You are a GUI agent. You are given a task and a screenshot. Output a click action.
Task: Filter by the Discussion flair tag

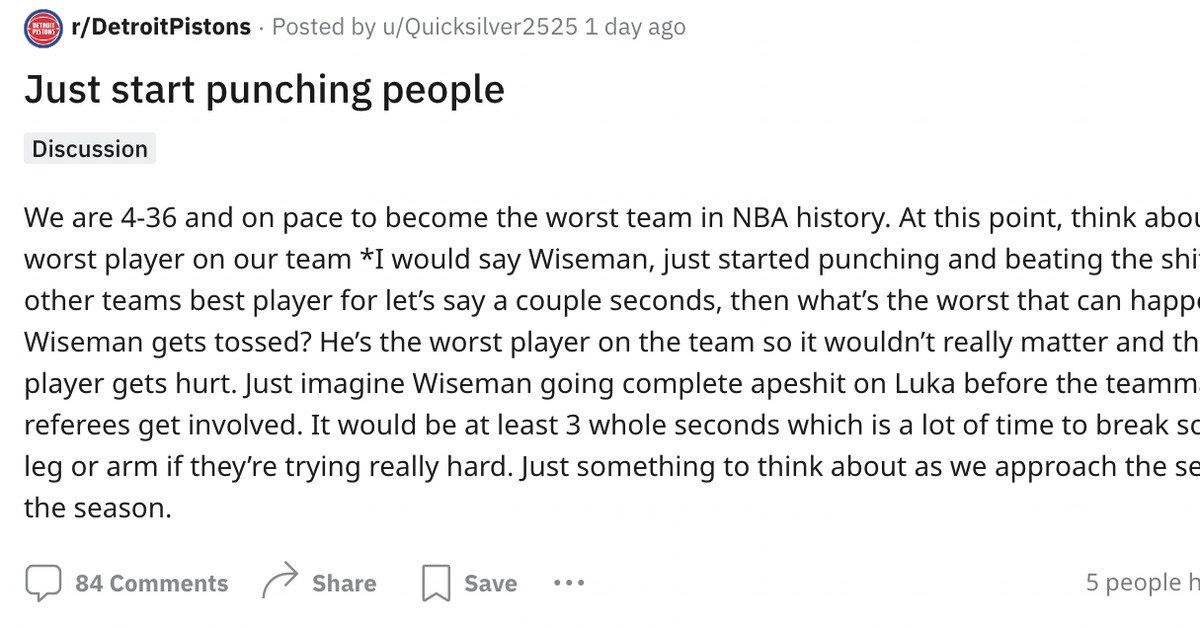(x=90, y=149)
